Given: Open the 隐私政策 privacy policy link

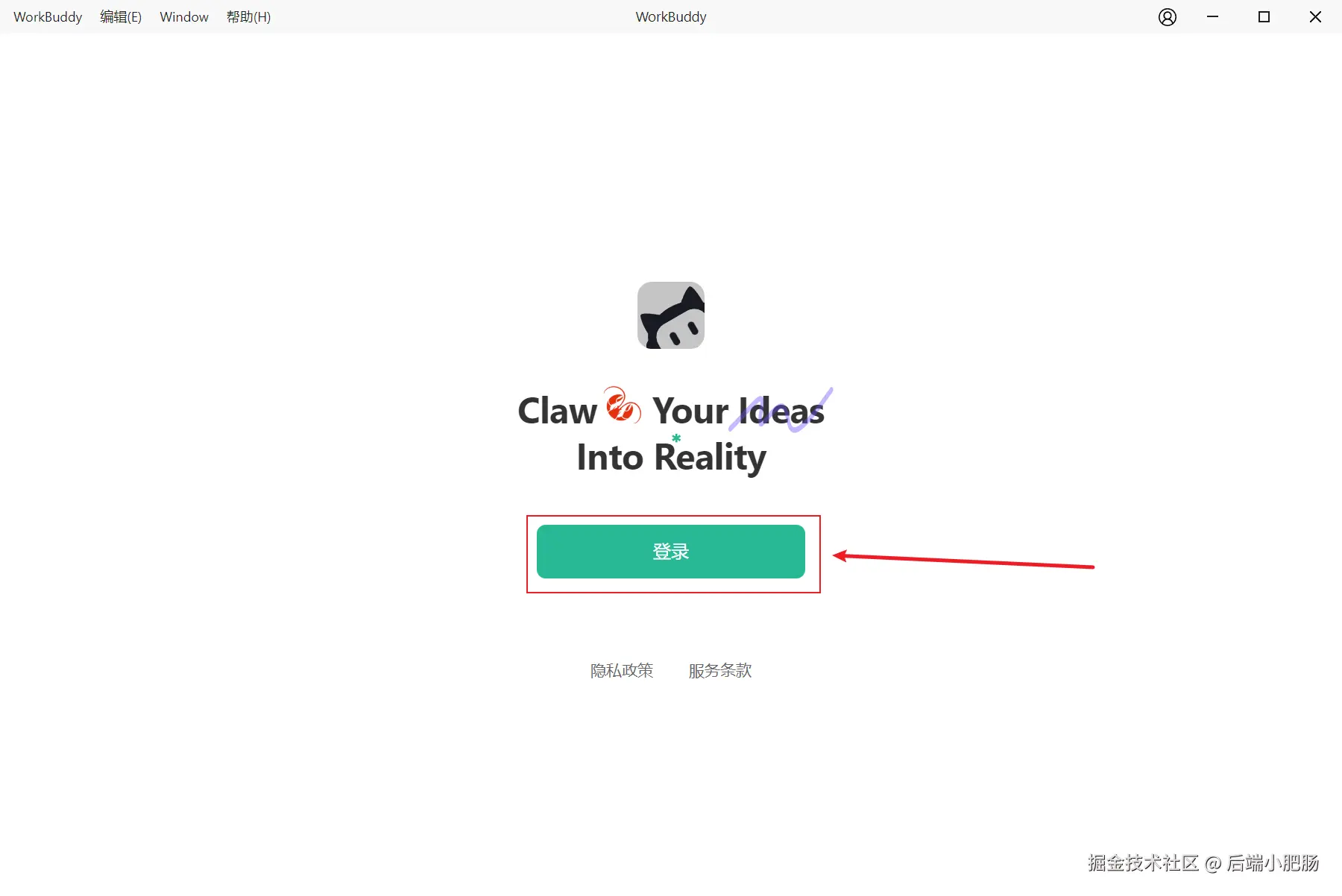Looking at the screenshot, I should [622, 671].
